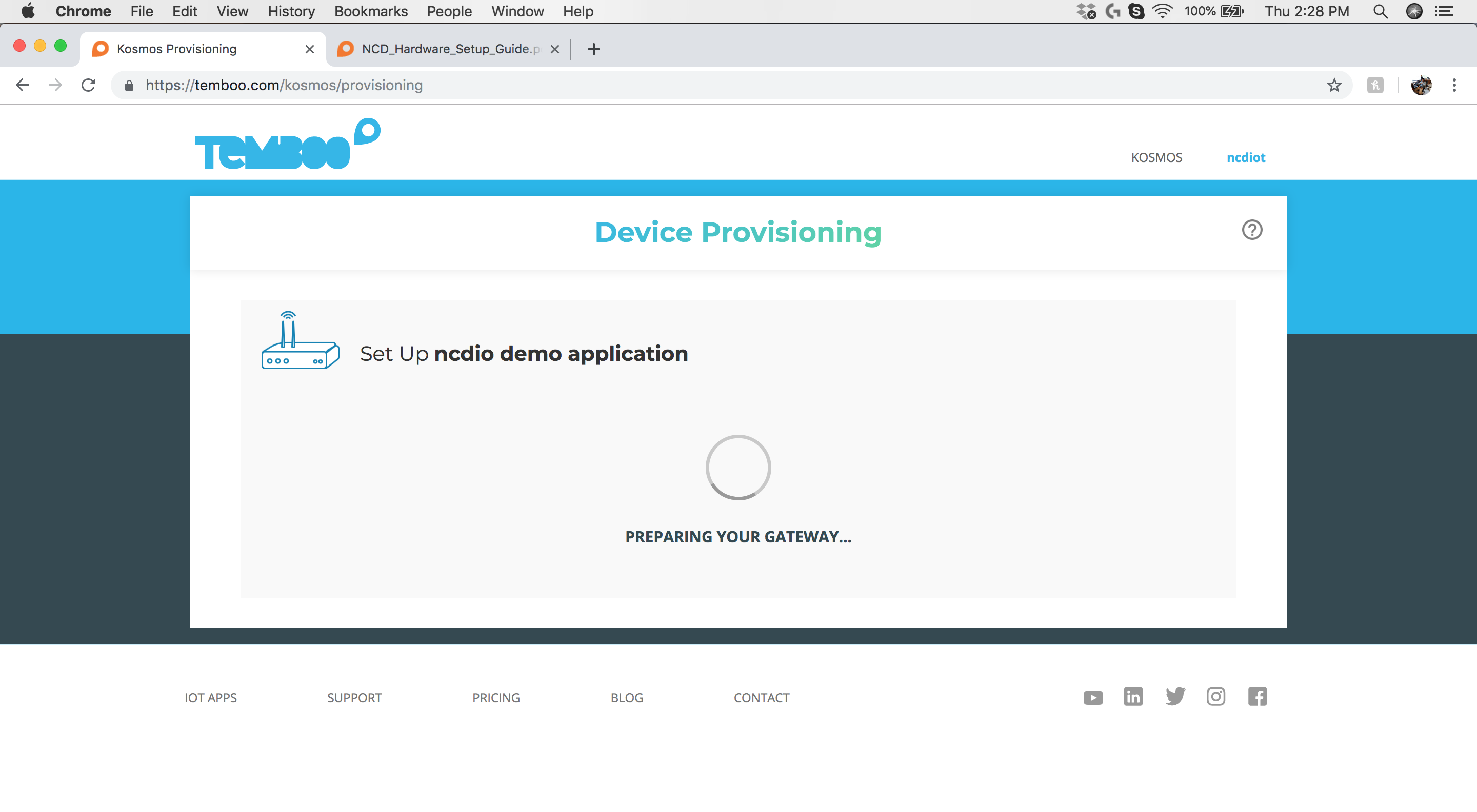Image resolution: width=1477 pixels, height=812 pixels.
Task: Open macOS Spotlight search
Action: point(1381,11)
